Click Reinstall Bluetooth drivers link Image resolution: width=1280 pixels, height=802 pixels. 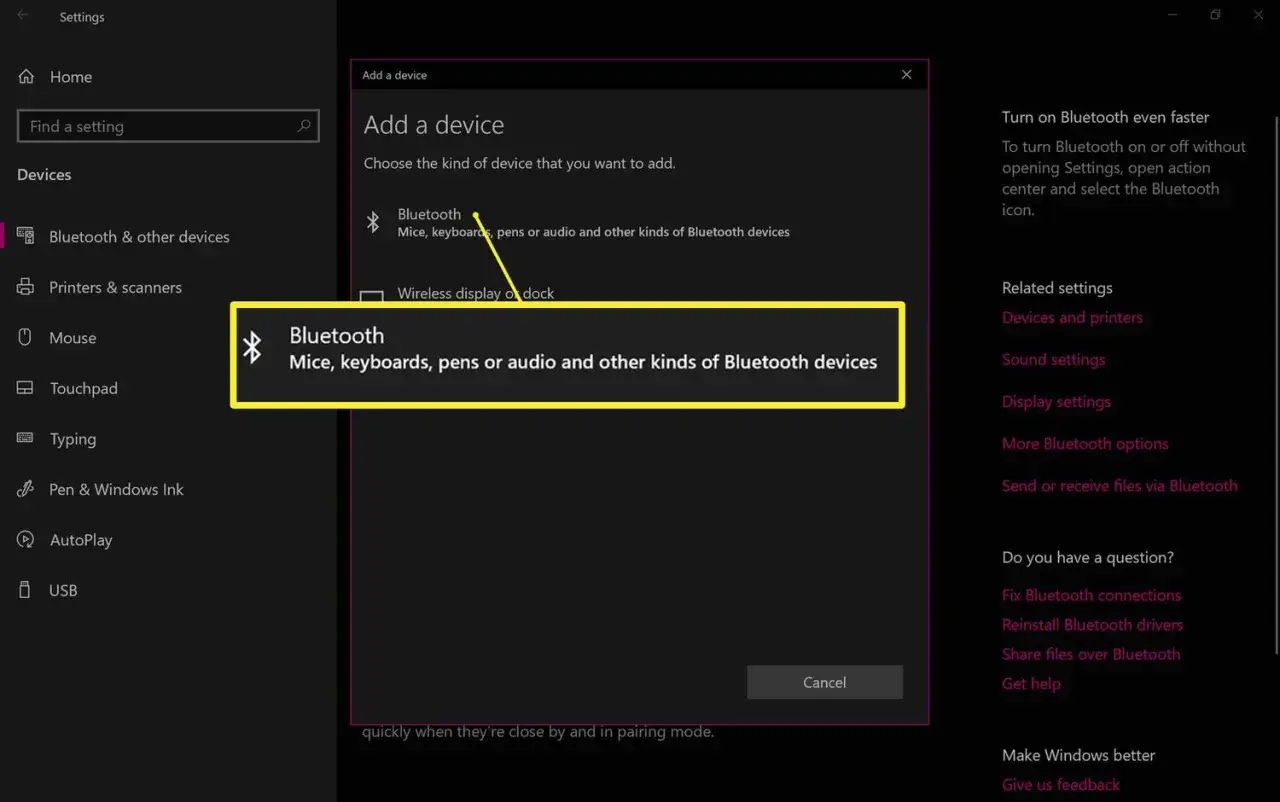coord(1092,625)
